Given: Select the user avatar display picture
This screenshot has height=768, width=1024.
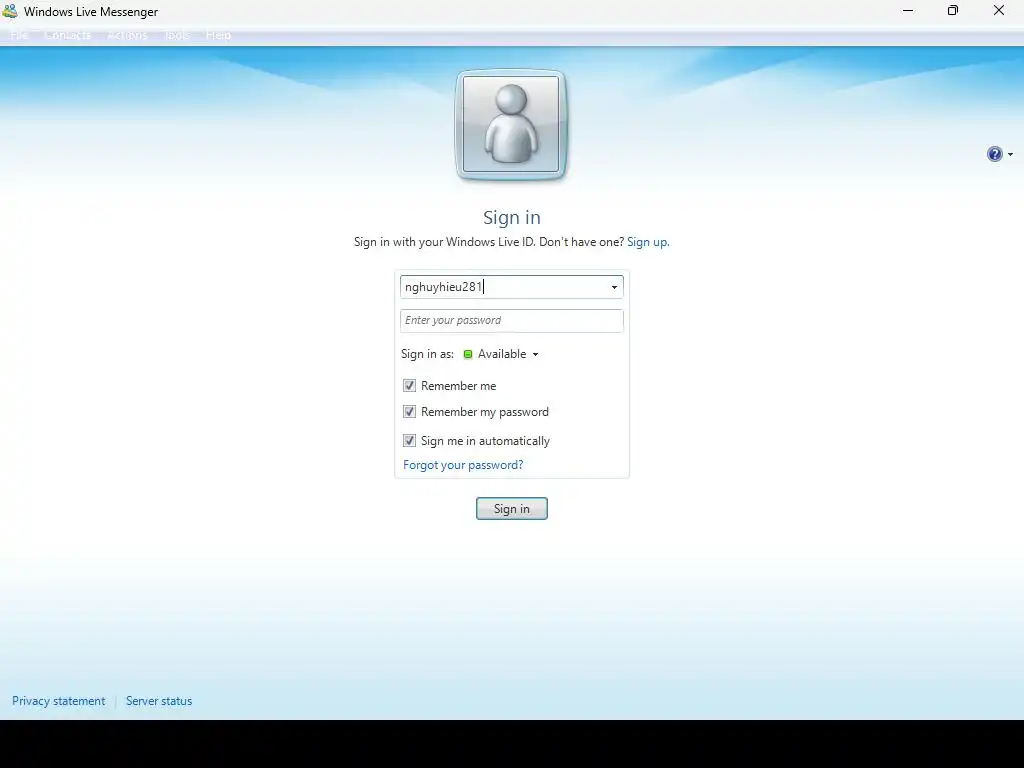Looking at the screenshot, I should 511,124.
